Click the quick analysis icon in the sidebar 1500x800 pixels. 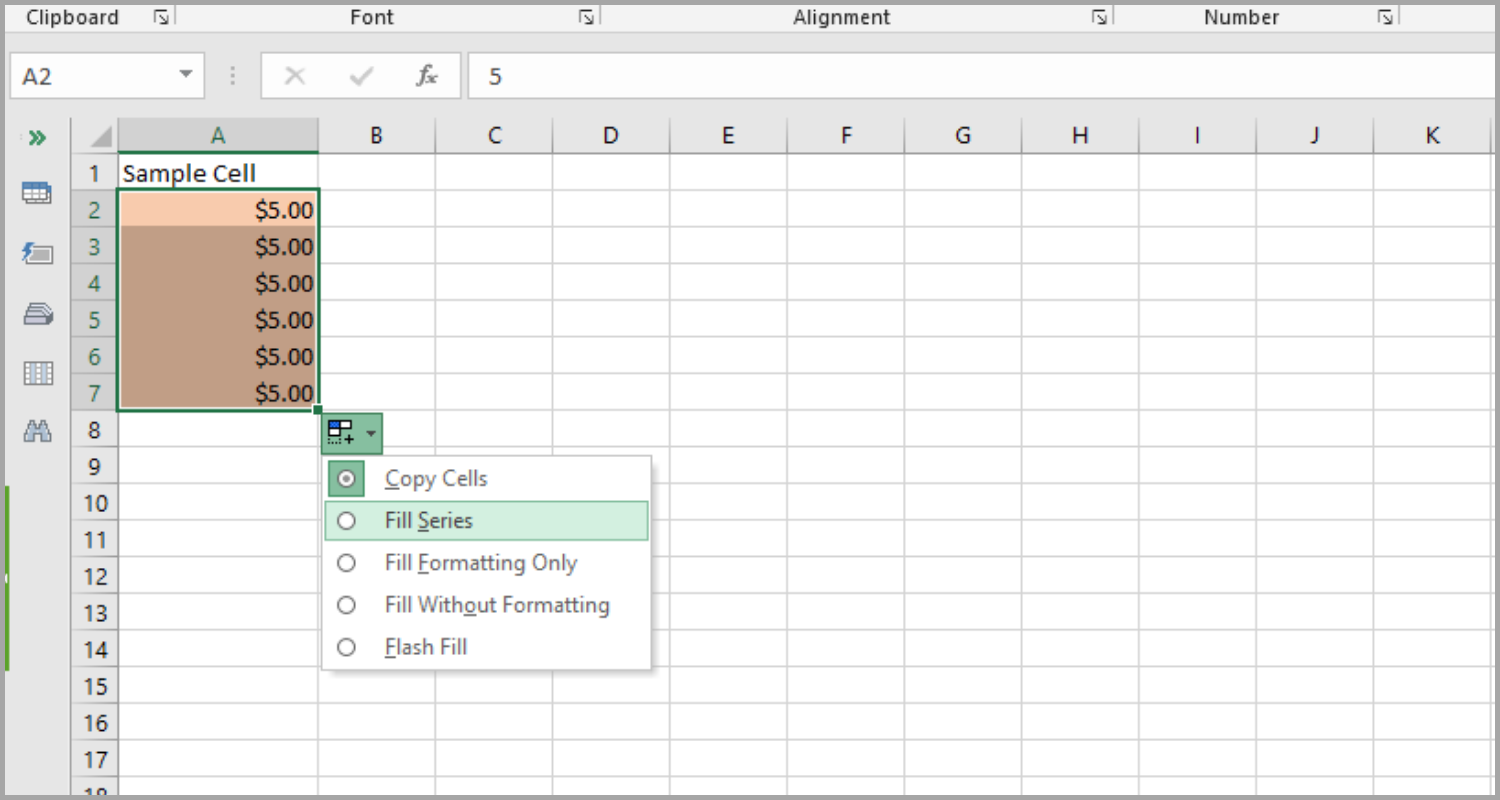(x=37, y=254)
